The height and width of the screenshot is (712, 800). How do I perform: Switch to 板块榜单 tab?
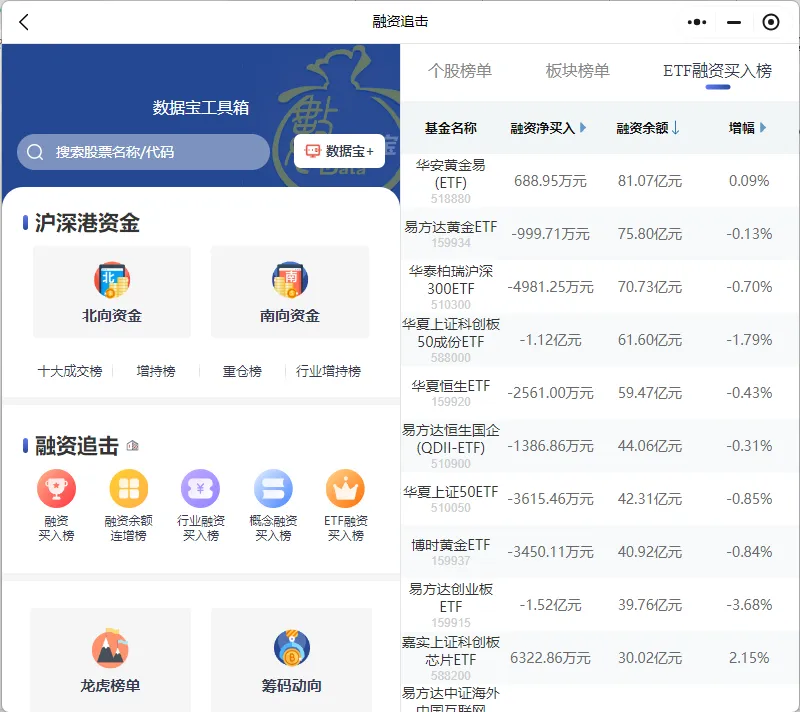point(578,71)
